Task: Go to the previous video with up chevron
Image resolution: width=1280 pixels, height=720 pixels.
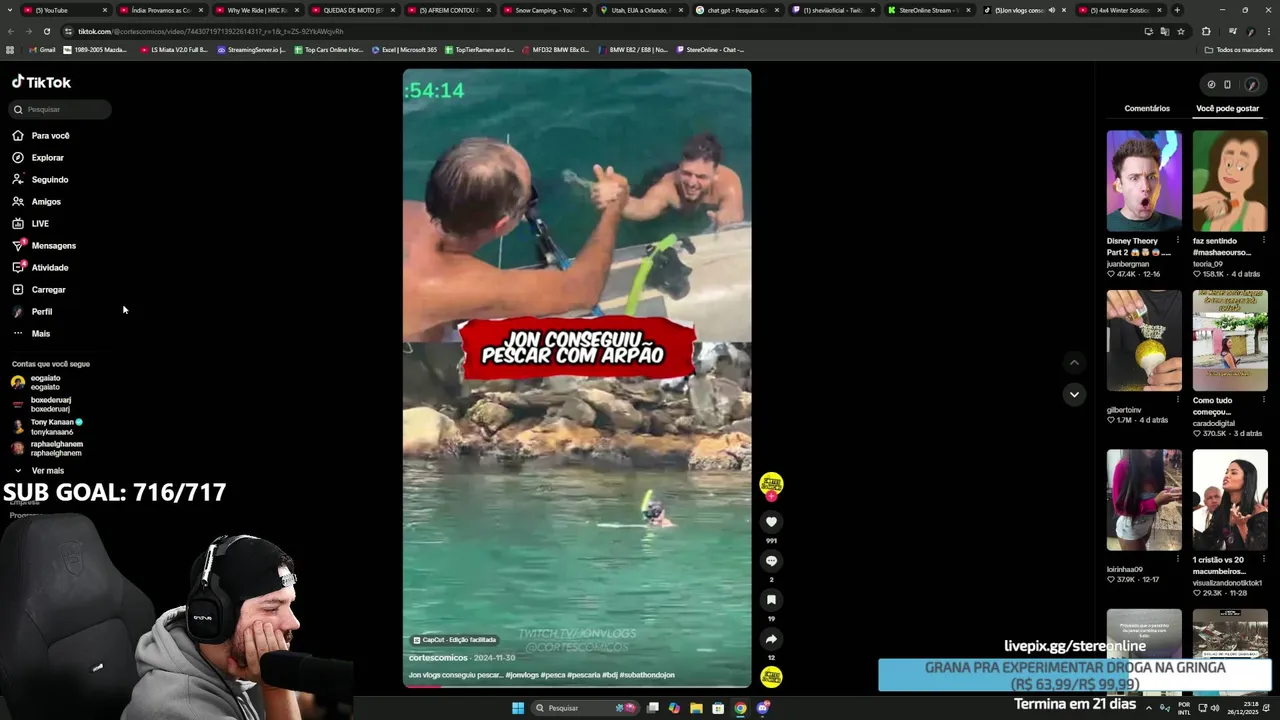Action: (1074, 363)
